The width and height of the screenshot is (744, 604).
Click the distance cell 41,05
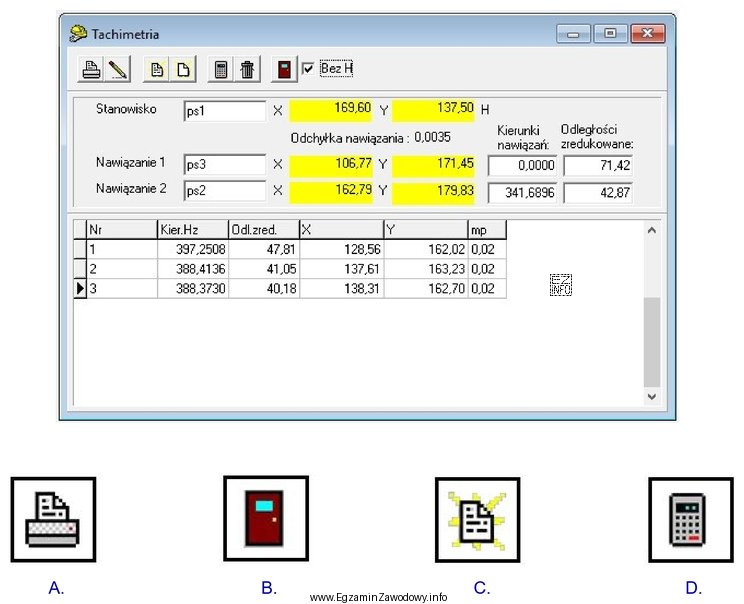(x=264, y=269)
